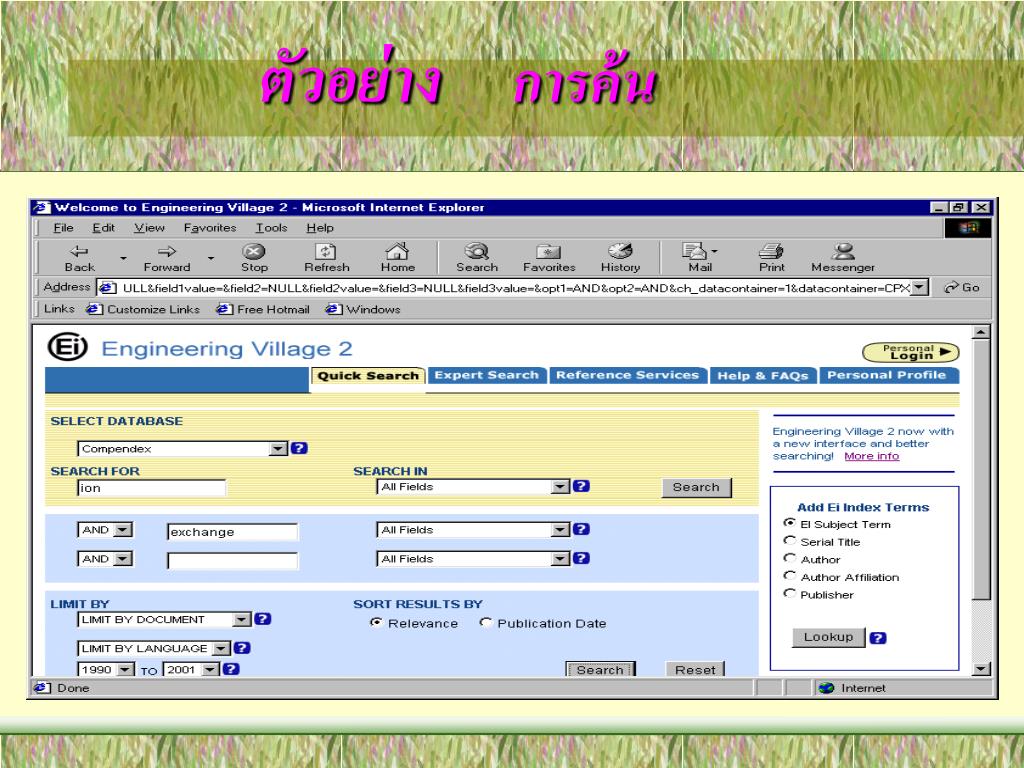Open the More info link
This screenshot has width=1024, height=768.
(871, 456)
